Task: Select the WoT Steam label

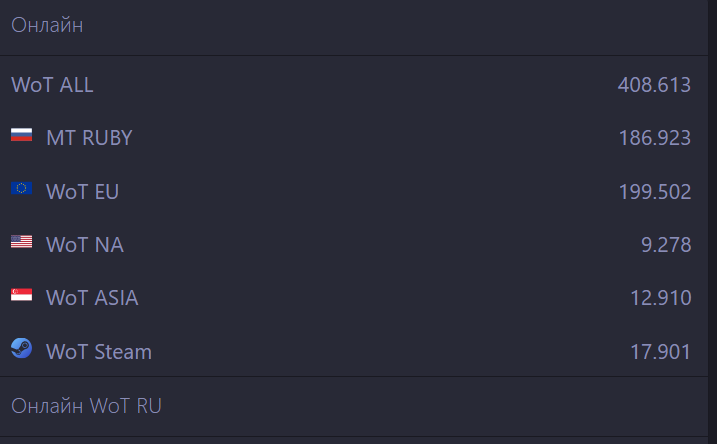Action: pos(99,352)
